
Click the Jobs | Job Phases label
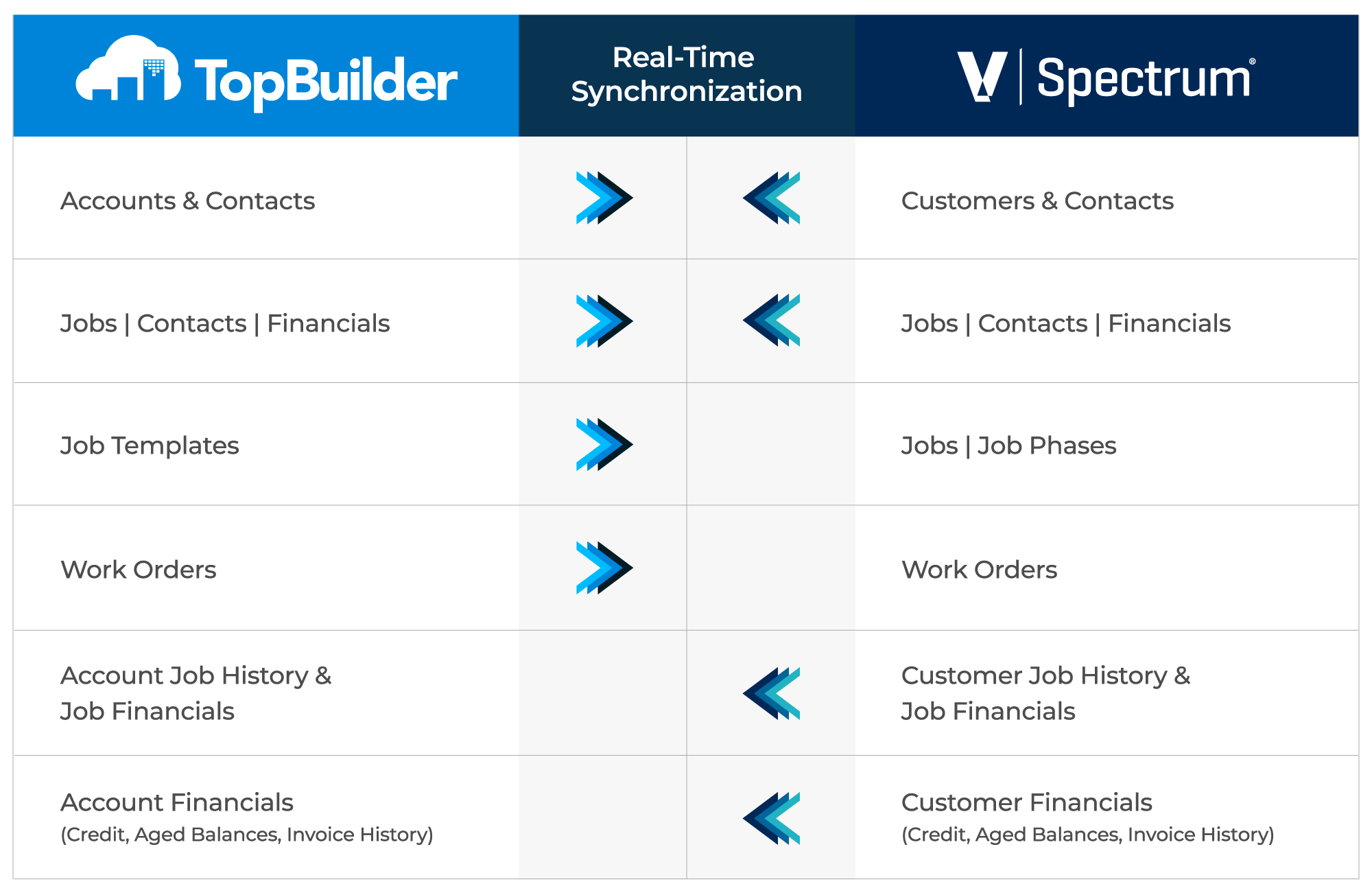(x=1008, y=446)
